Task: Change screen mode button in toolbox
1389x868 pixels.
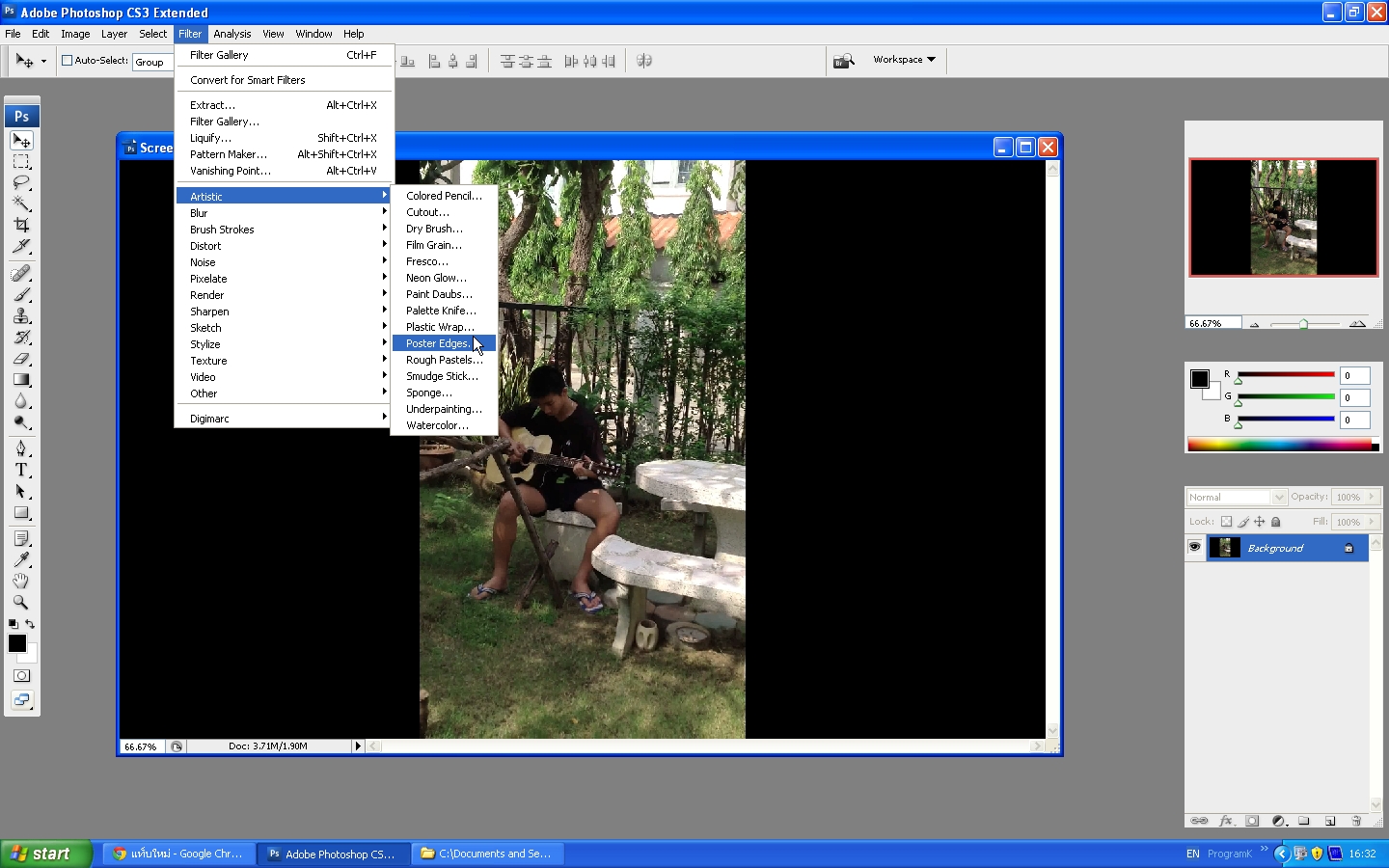Action: (x=21, y=700)
